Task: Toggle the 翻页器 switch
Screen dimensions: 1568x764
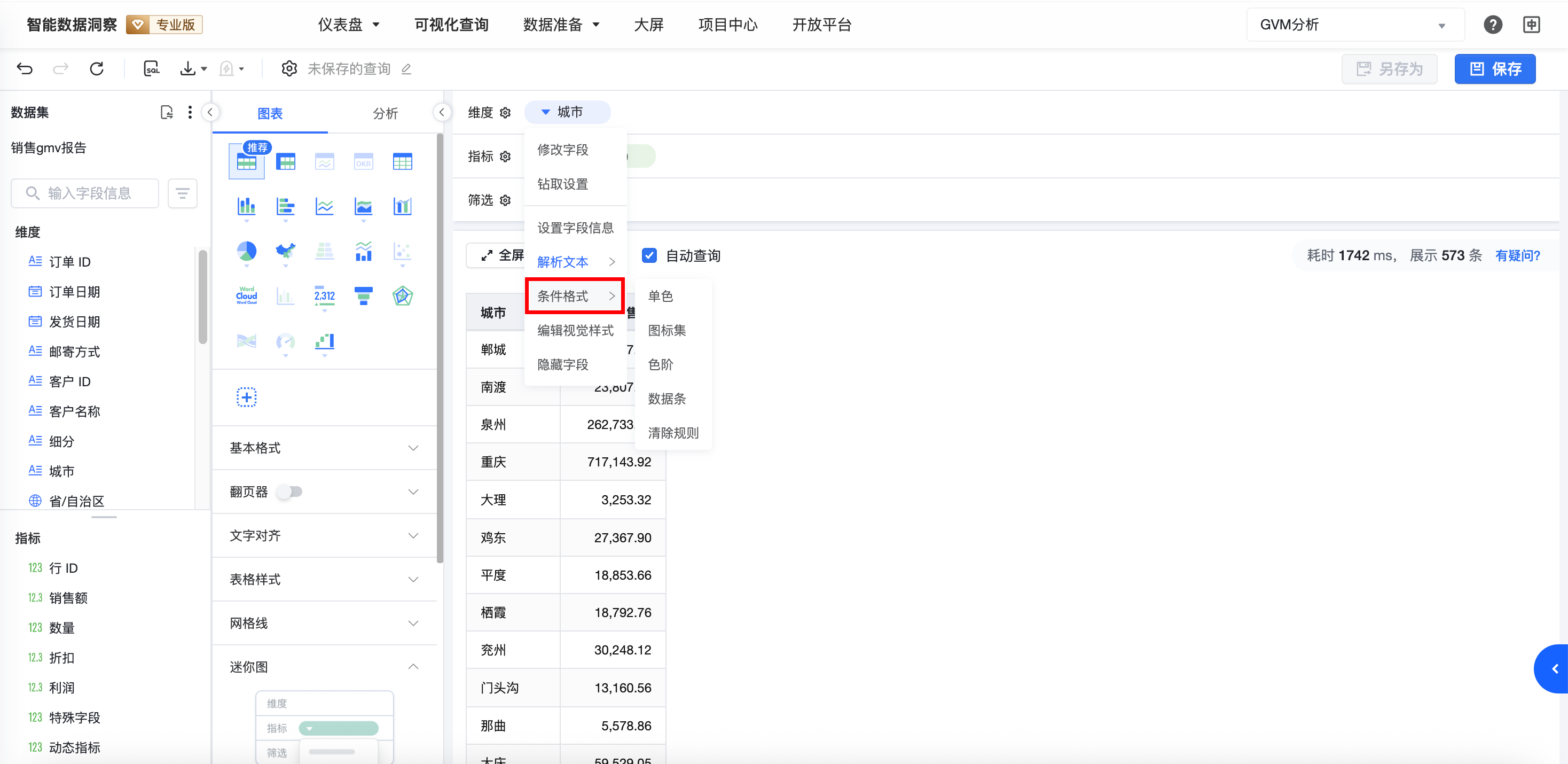Action: click(x=290, y=492)
